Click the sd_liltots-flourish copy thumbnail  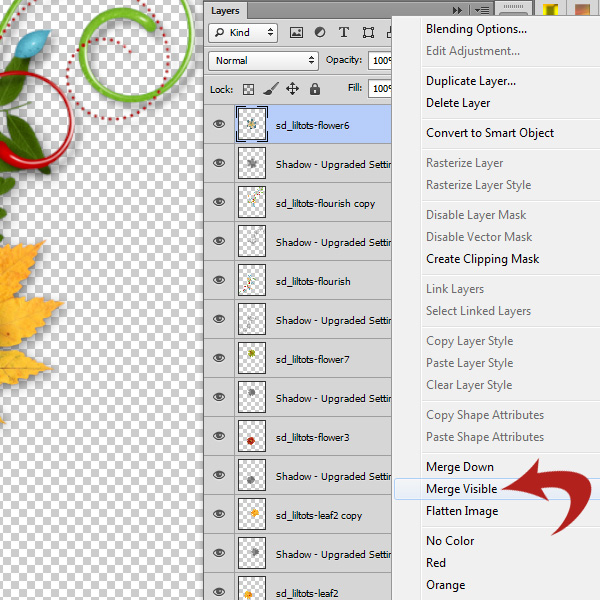pyautogui.click(x=252, y=202)
